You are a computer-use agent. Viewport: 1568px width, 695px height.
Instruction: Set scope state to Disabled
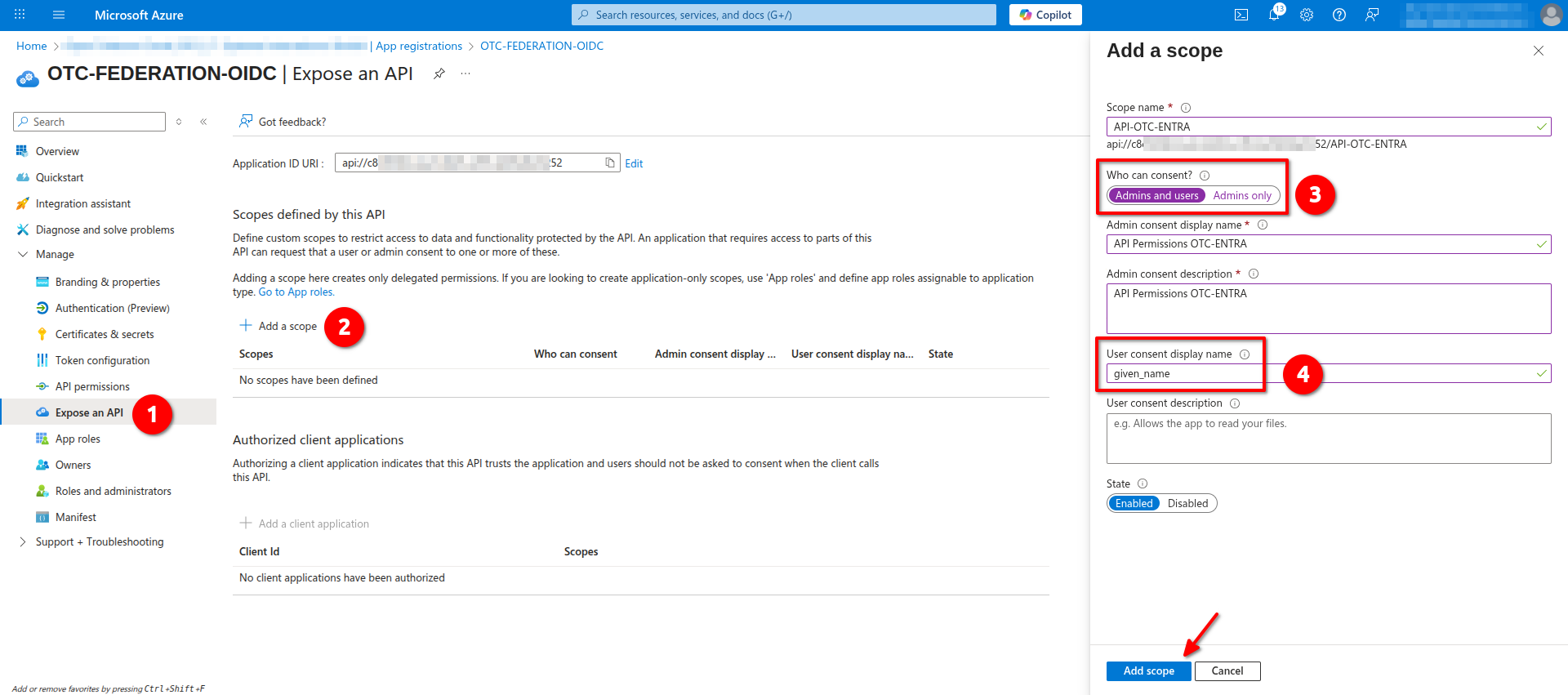click(1187, 504)
